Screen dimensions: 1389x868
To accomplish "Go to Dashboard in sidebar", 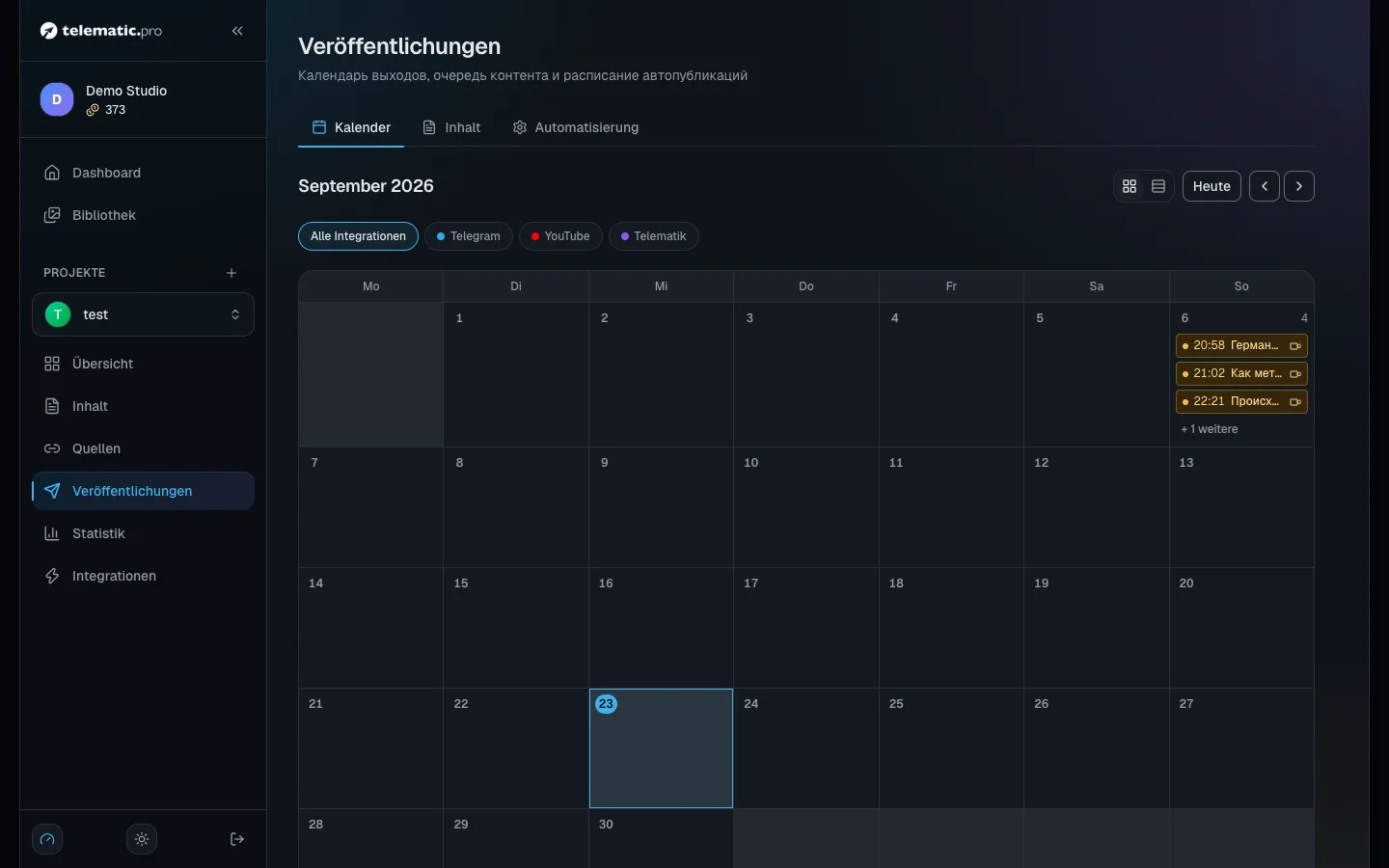I will 143,173.
